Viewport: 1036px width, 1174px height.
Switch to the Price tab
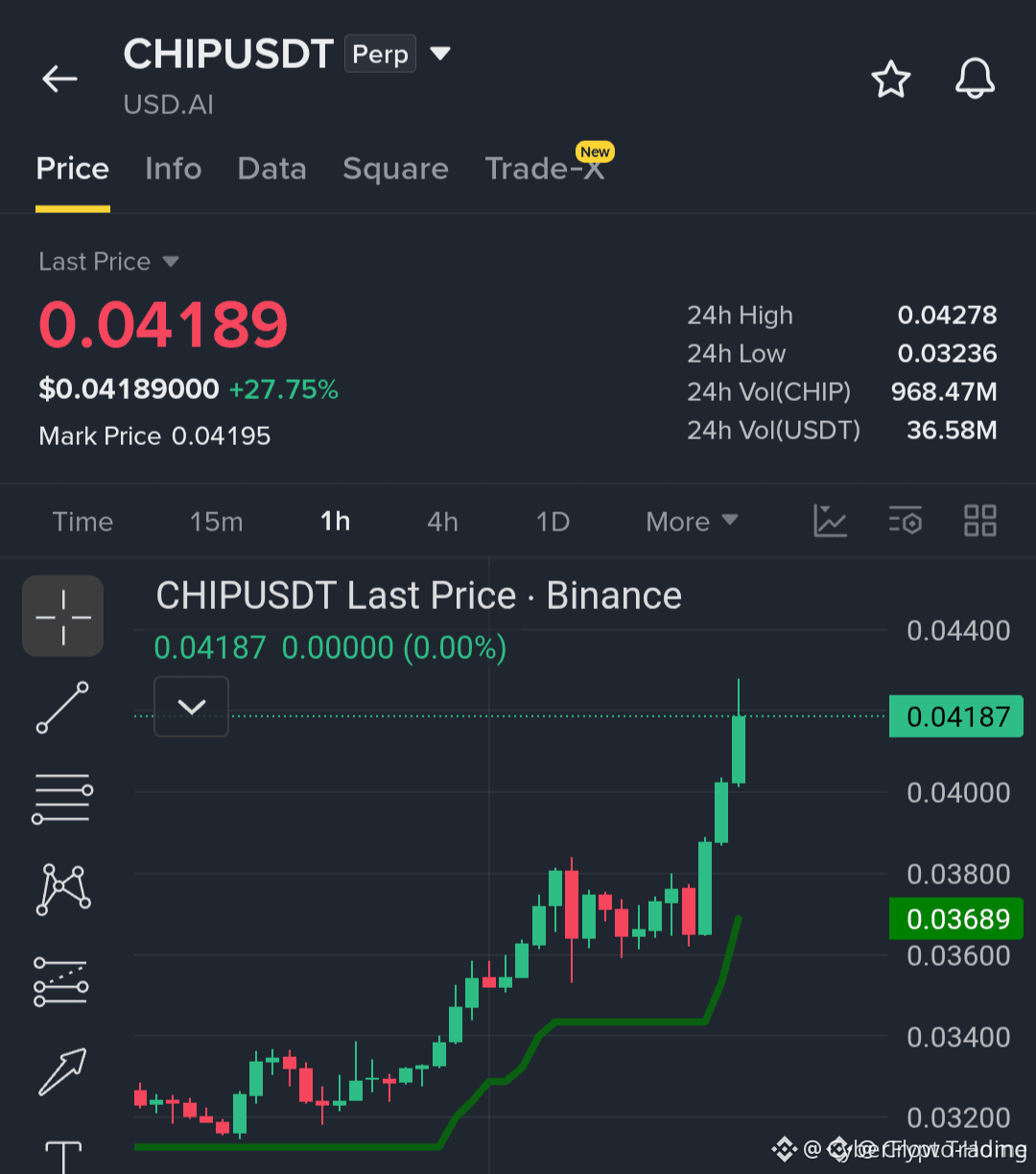tap(73, 169)
